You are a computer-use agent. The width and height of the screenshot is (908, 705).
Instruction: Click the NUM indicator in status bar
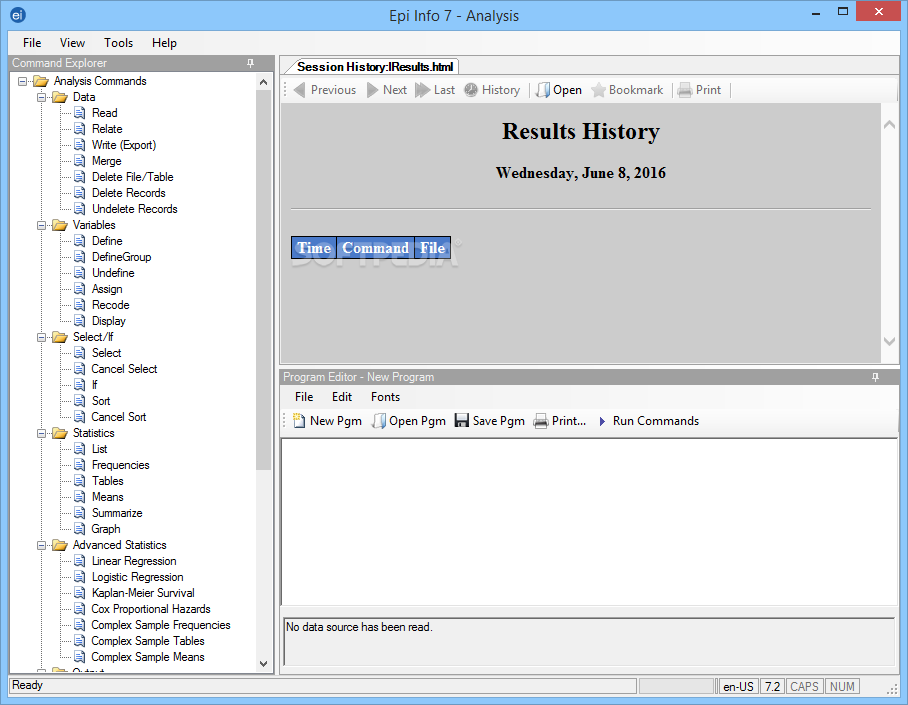coord(842,686)
